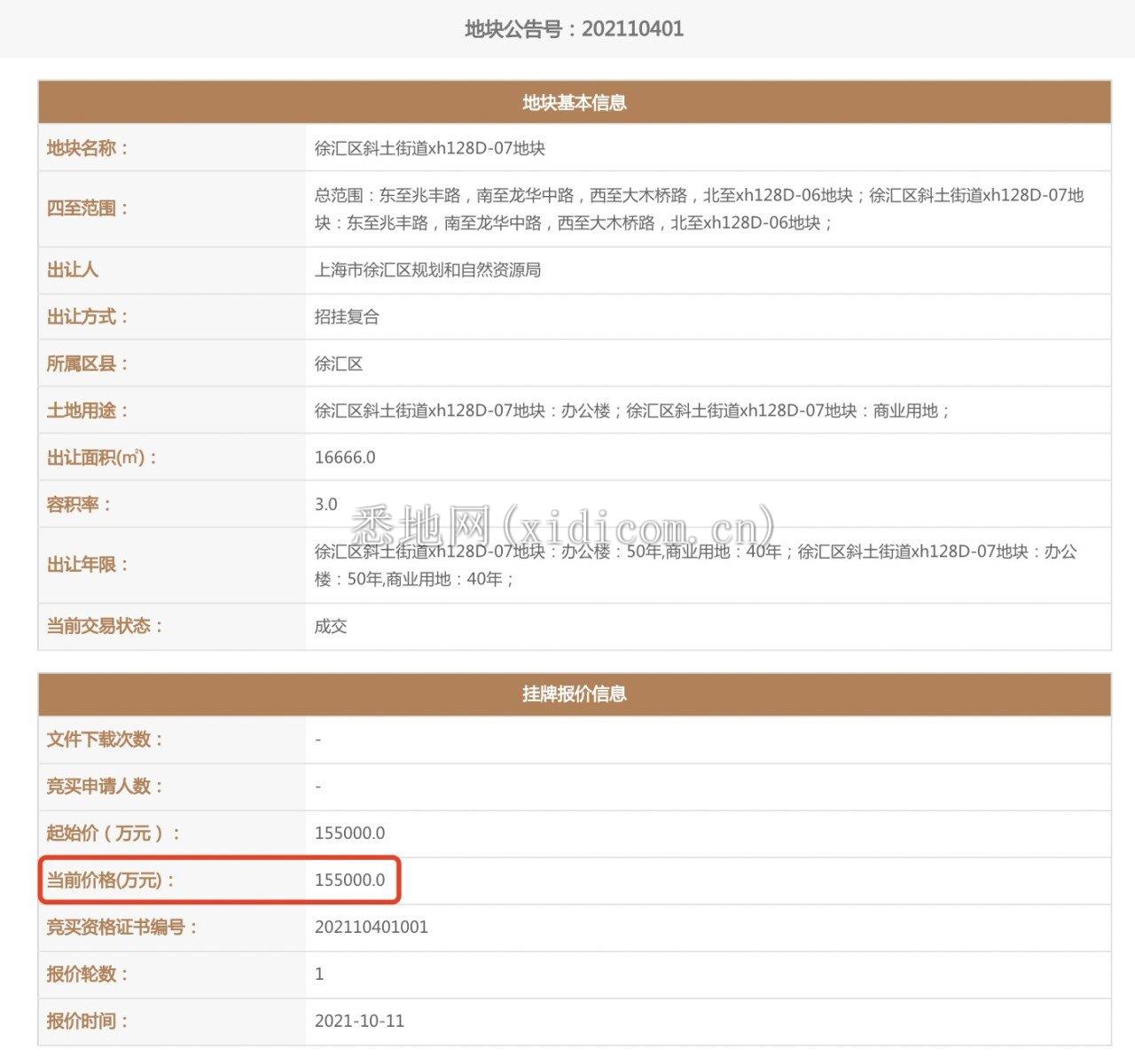
Task: Click the 徐汇区 district value
Action: tap(339, 364)
